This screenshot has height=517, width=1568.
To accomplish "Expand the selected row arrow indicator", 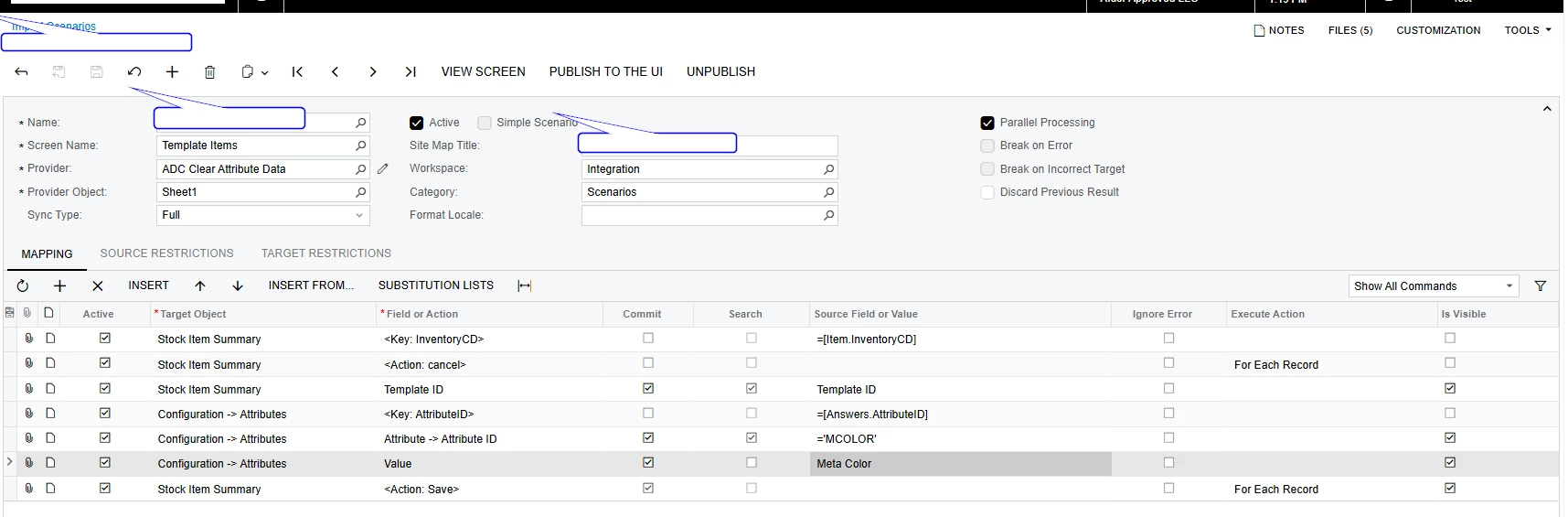I will (x=9, y=462).
